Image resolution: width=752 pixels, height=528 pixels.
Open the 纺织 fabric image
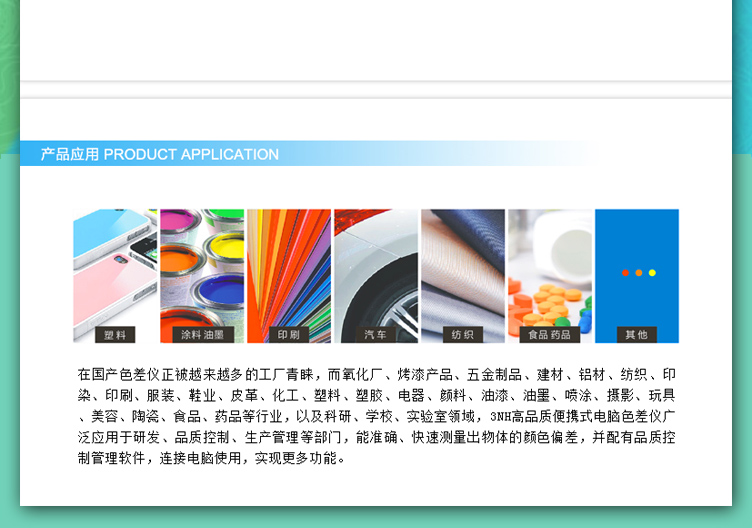click(x=463, y=276)
